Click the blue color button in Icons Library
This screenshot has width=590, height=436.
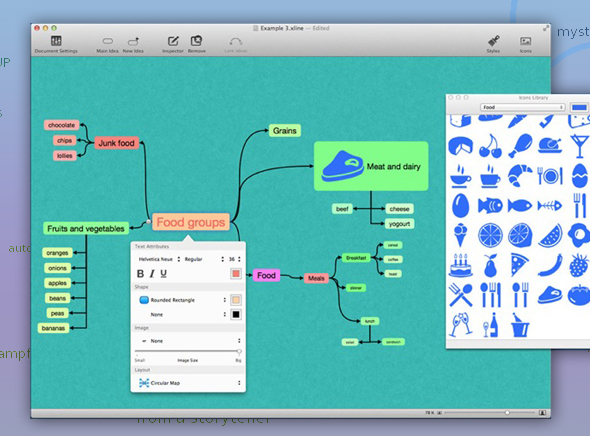(x=579, y=107)
